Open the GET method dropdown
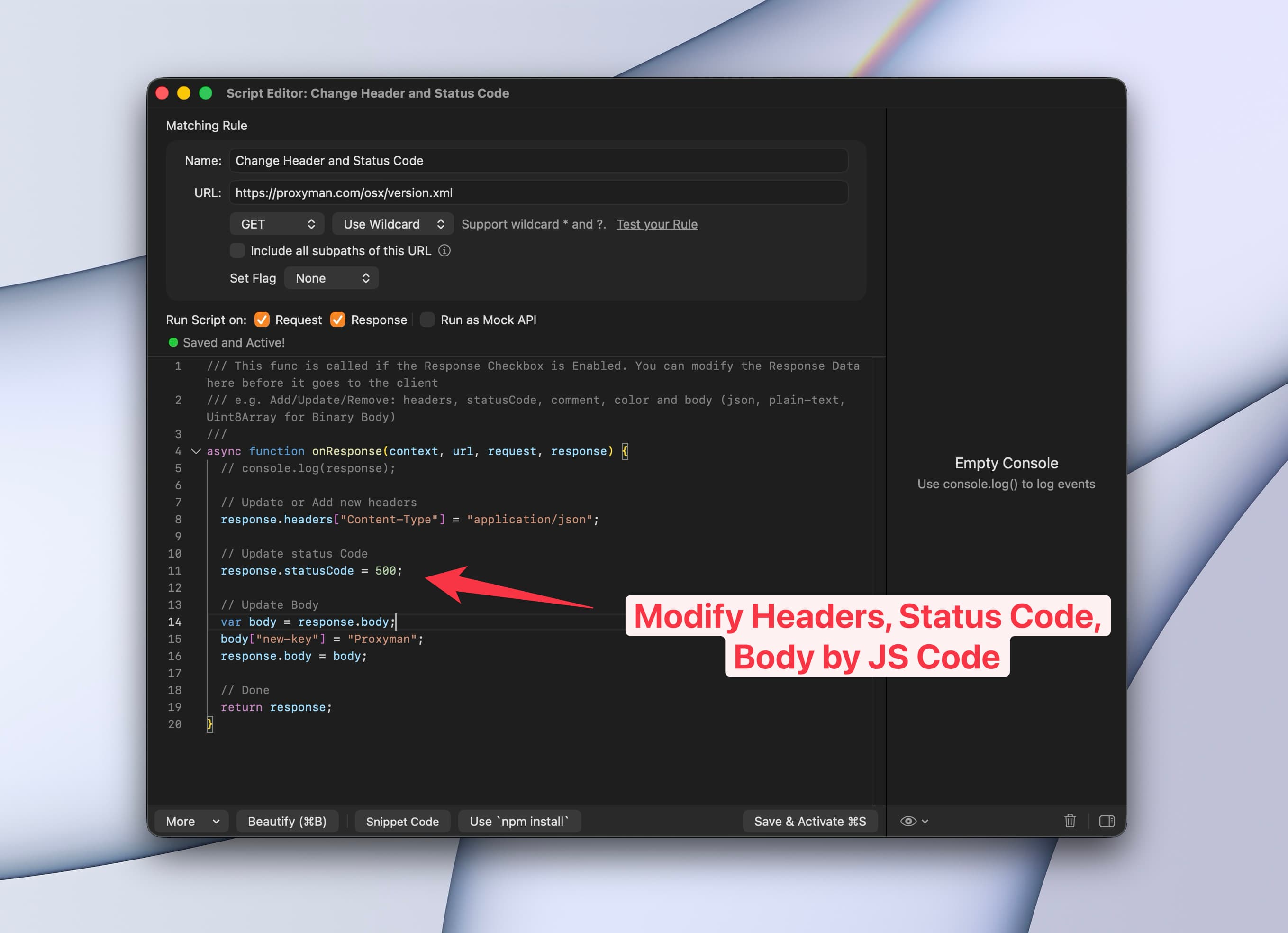 click(x=277, y=224)
